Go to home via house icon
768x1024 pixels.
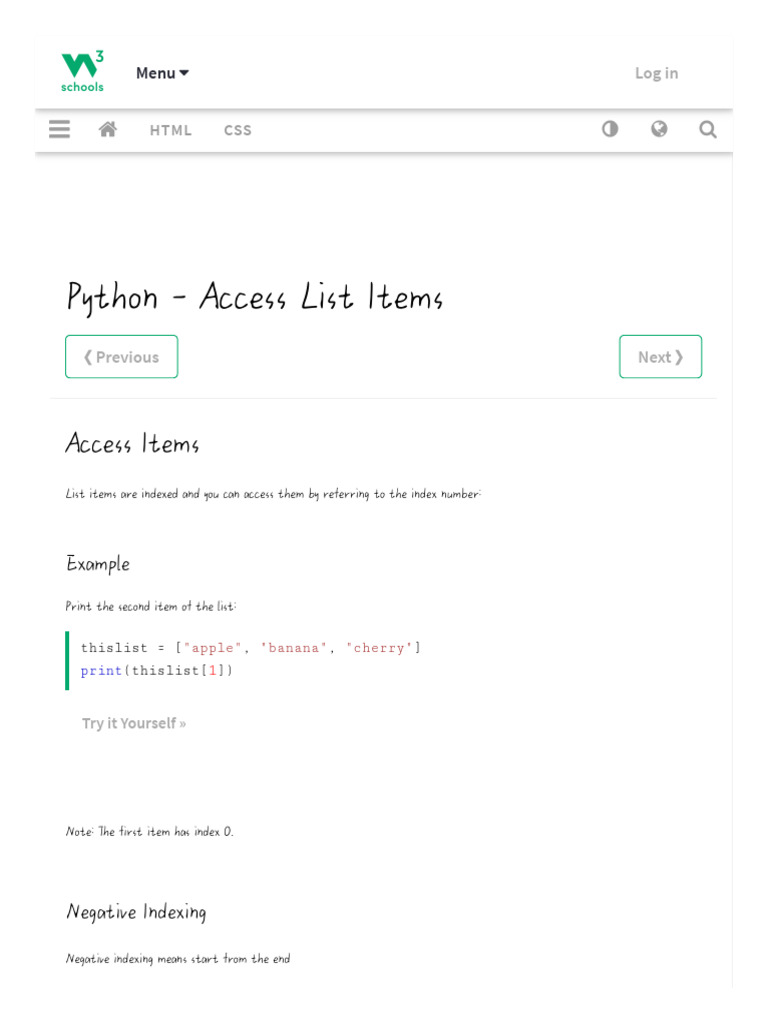click(x=108, y=129)
